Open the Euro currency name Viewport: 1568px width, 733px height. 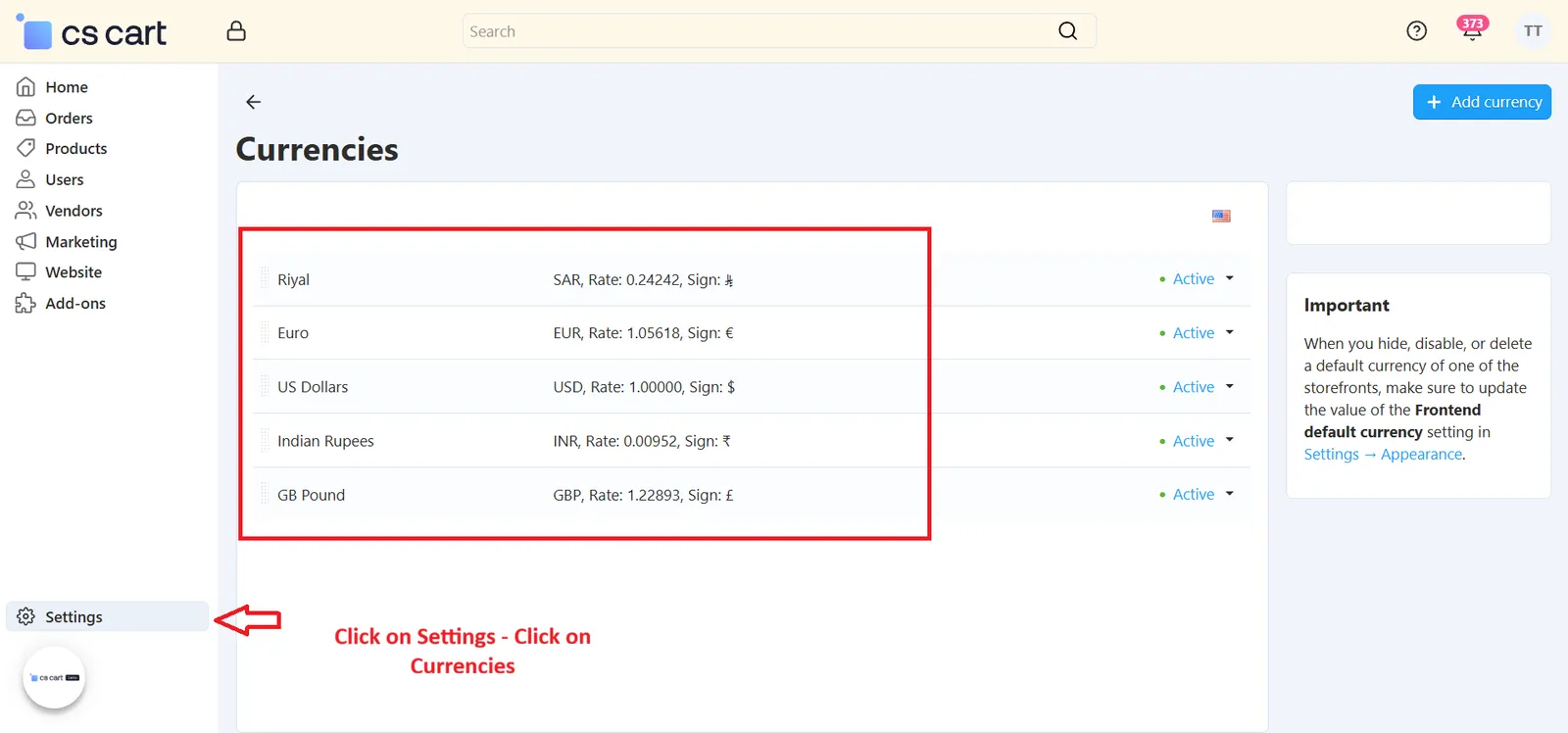293,333
